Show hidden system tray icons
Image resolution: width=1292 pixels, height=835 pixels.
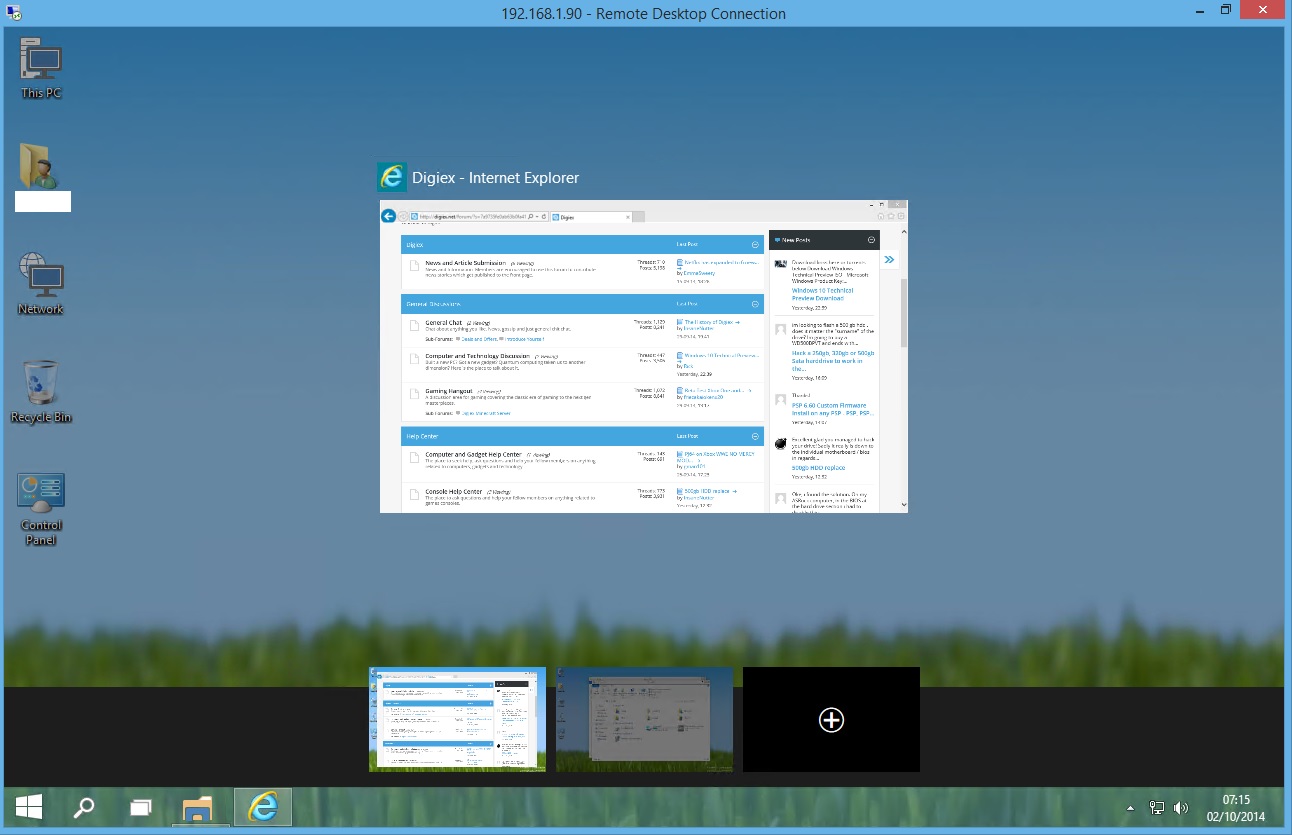1131,807
